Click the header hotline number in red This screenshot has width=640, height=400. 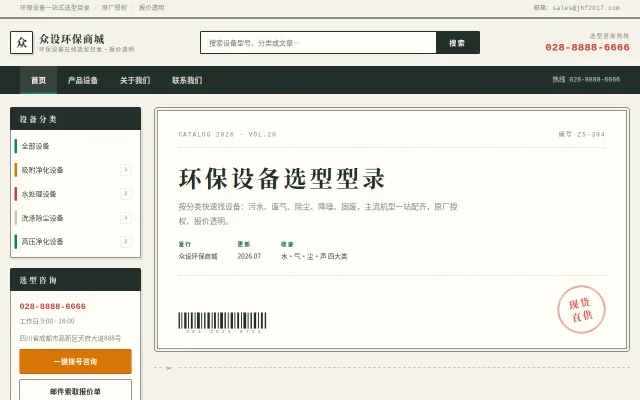tap(587, 47)
